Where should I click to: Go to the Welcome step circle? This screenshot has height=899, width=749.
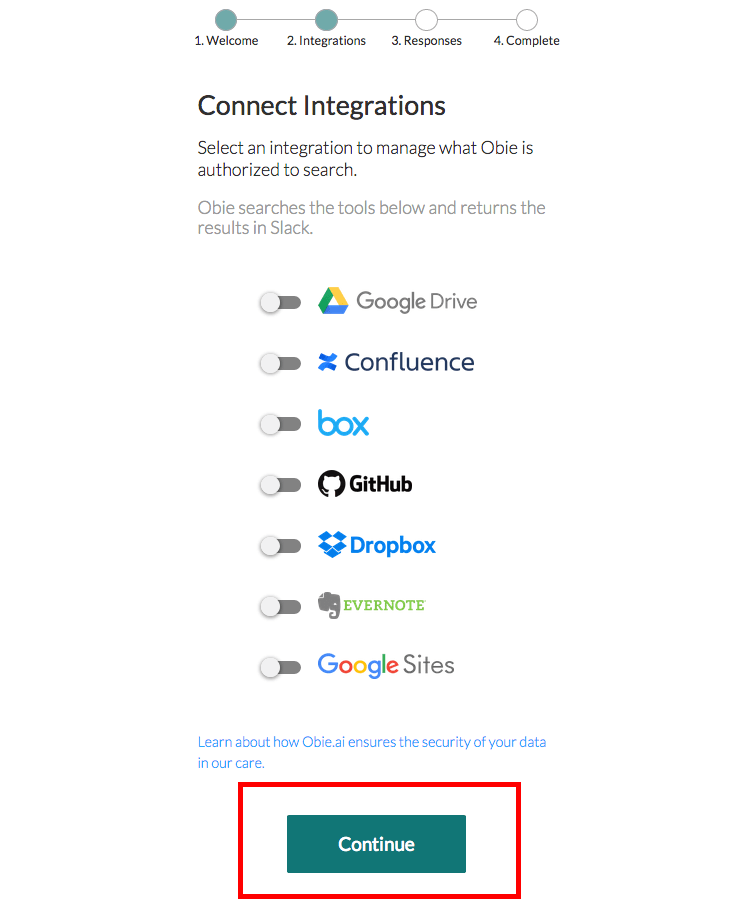(226, 20)
